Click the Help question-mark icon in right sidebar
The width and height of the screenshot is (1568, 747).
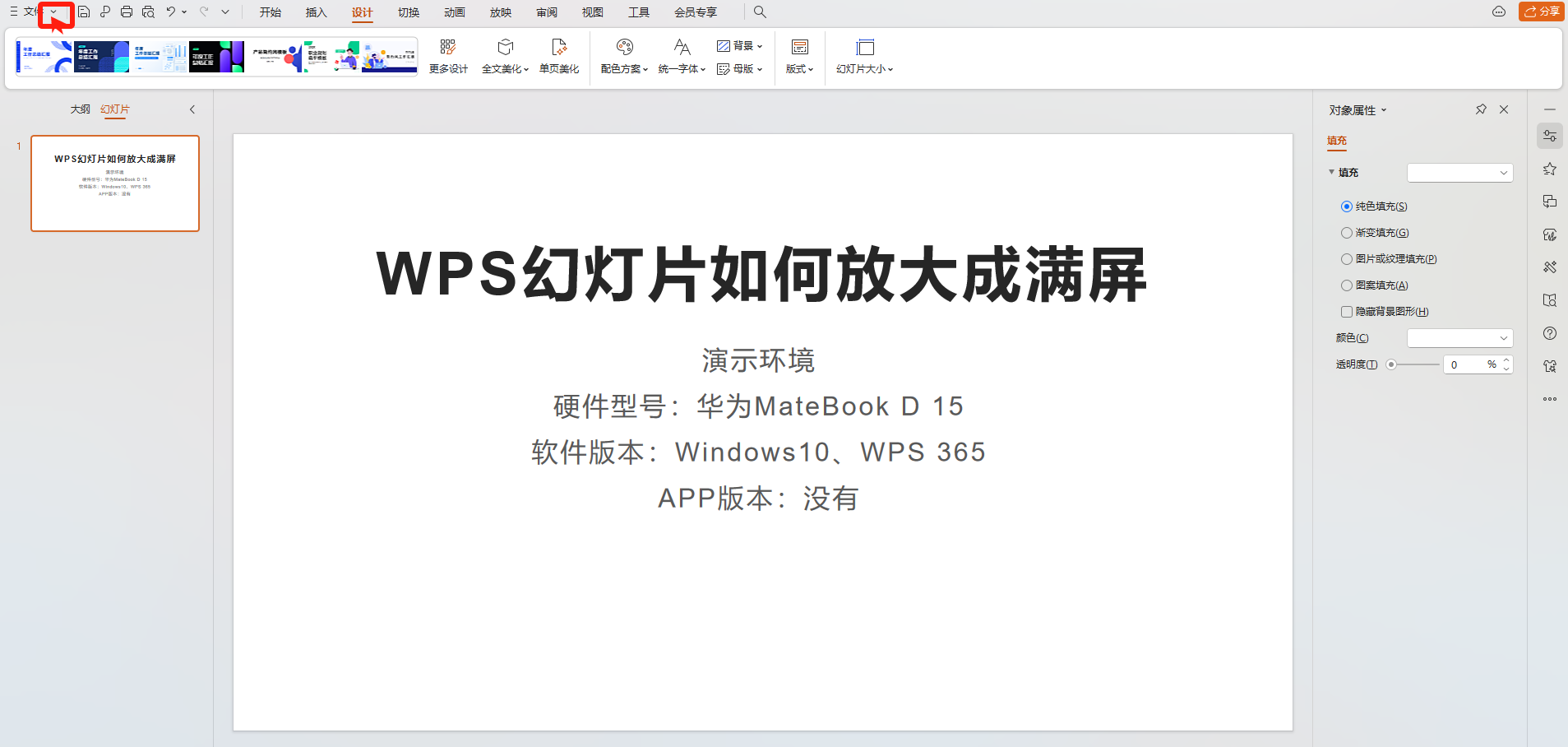click(1550, 333)
